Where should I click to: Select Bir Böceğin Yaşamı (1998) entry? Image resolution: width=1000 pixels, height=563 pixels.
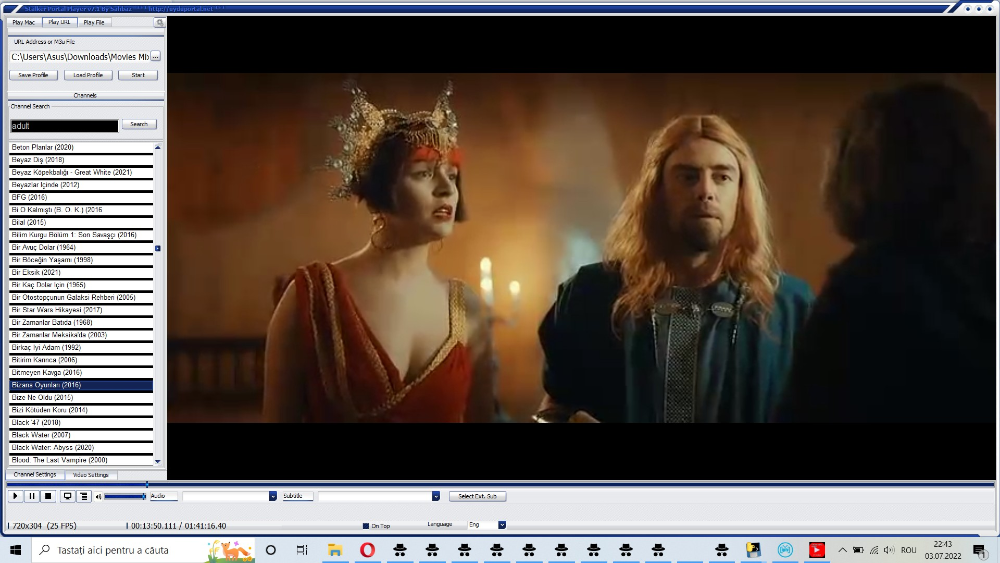81,260
